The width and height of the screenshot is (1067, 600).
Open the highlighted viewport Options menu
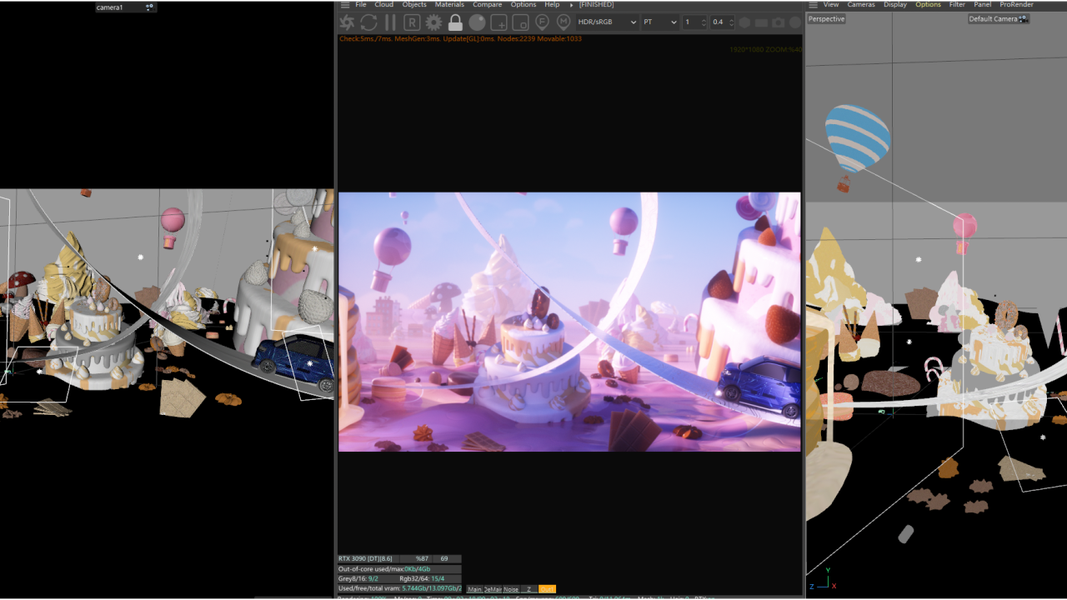928,5
